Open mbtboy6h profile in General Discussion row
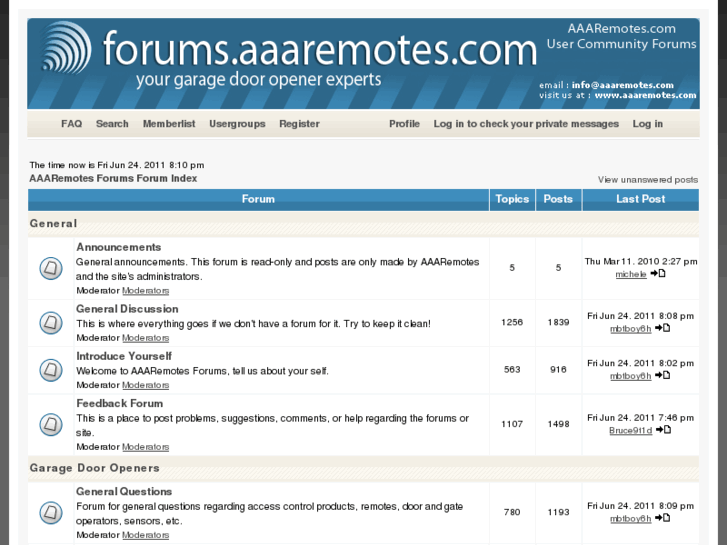The width and height of the screenshot is (727, 545). 631,329
